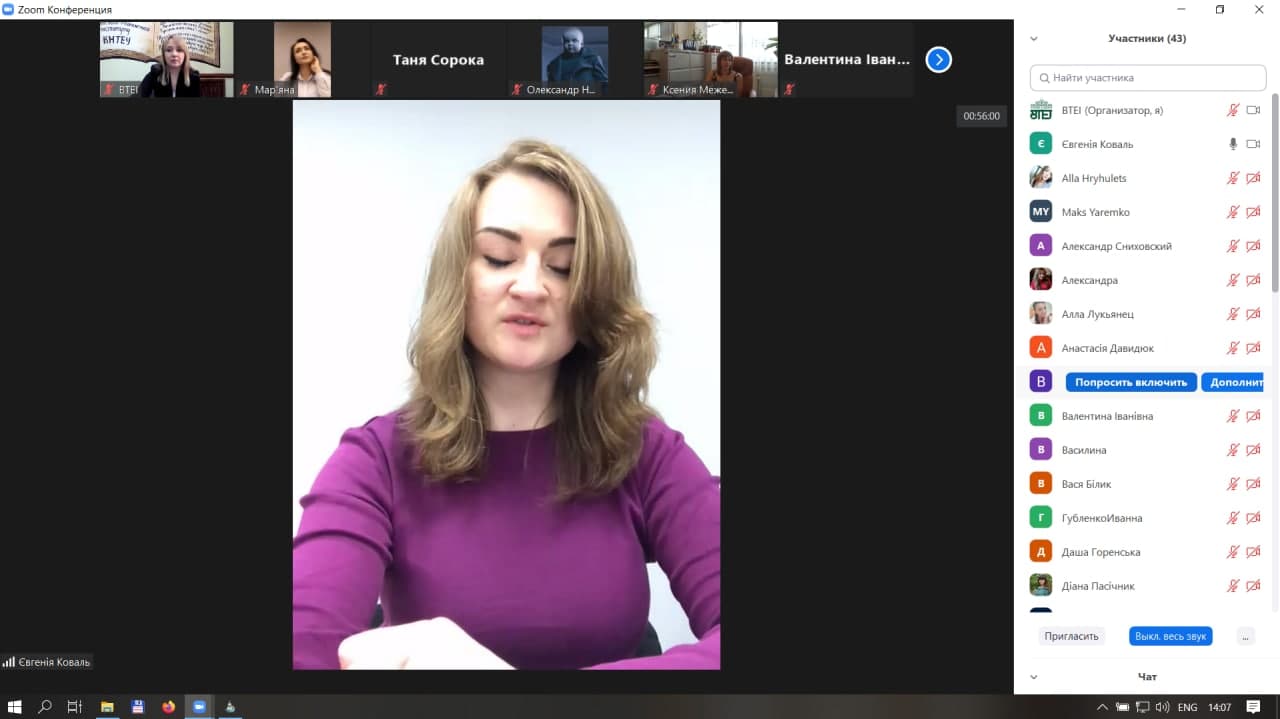
Task: Click muted mic icon for Діана Пасічник
Action: click(1233, 586)
